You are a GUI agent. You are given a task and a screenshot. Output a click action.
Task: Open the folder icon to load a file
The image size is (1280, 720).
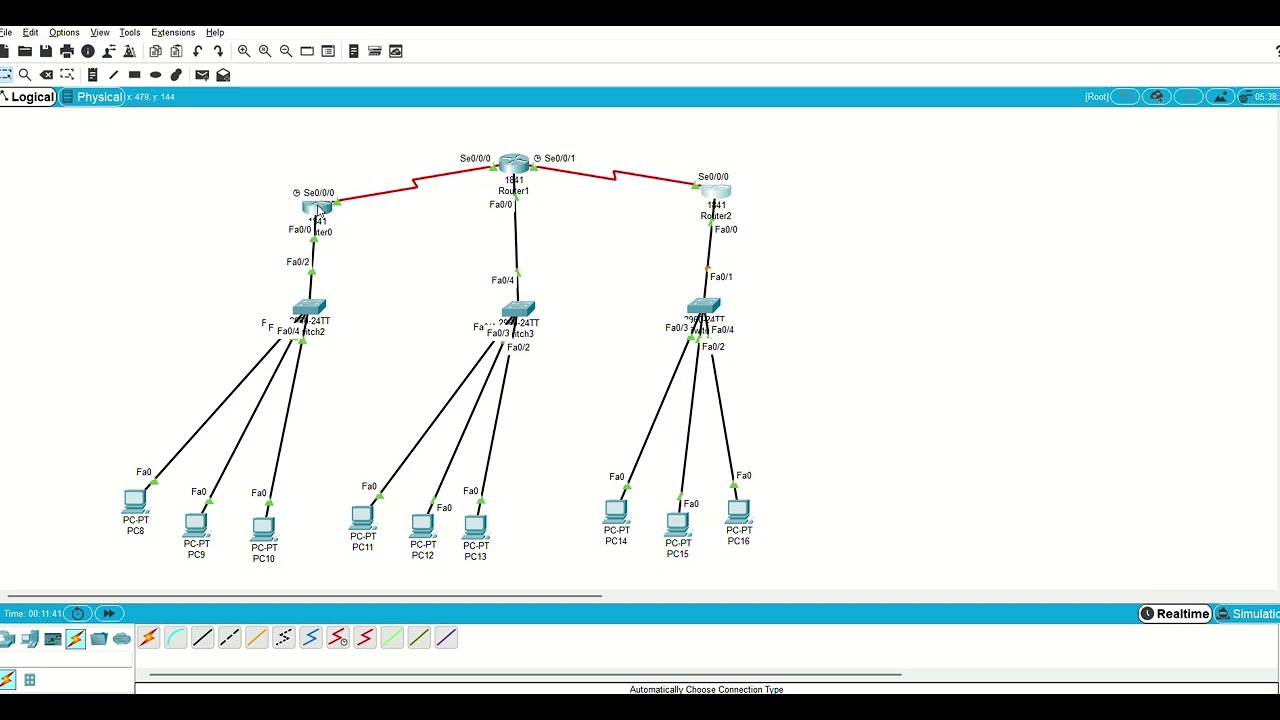pyautogui.click(x=25, y=51)
